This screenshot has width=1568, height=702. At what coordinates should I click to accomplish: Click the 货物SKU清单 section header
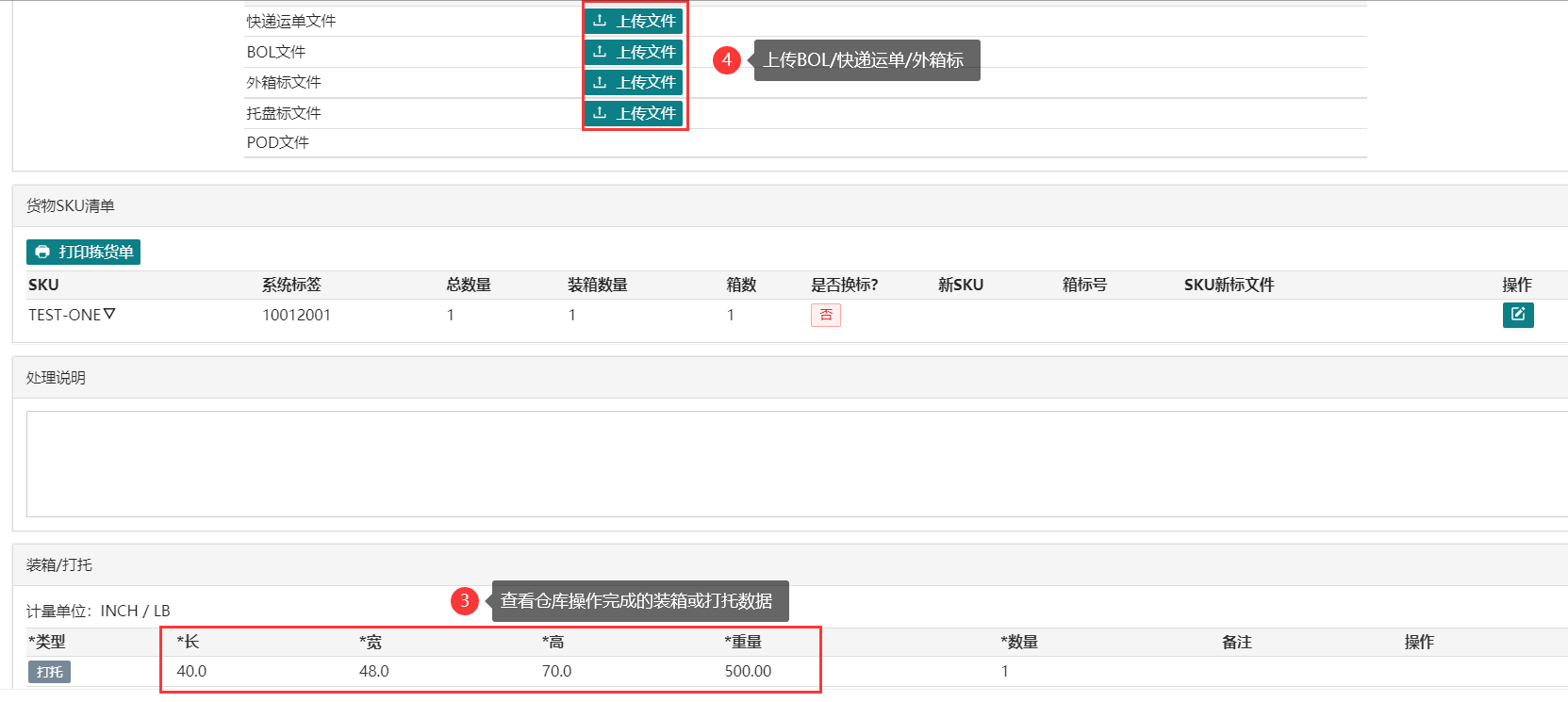pos(71,205)
